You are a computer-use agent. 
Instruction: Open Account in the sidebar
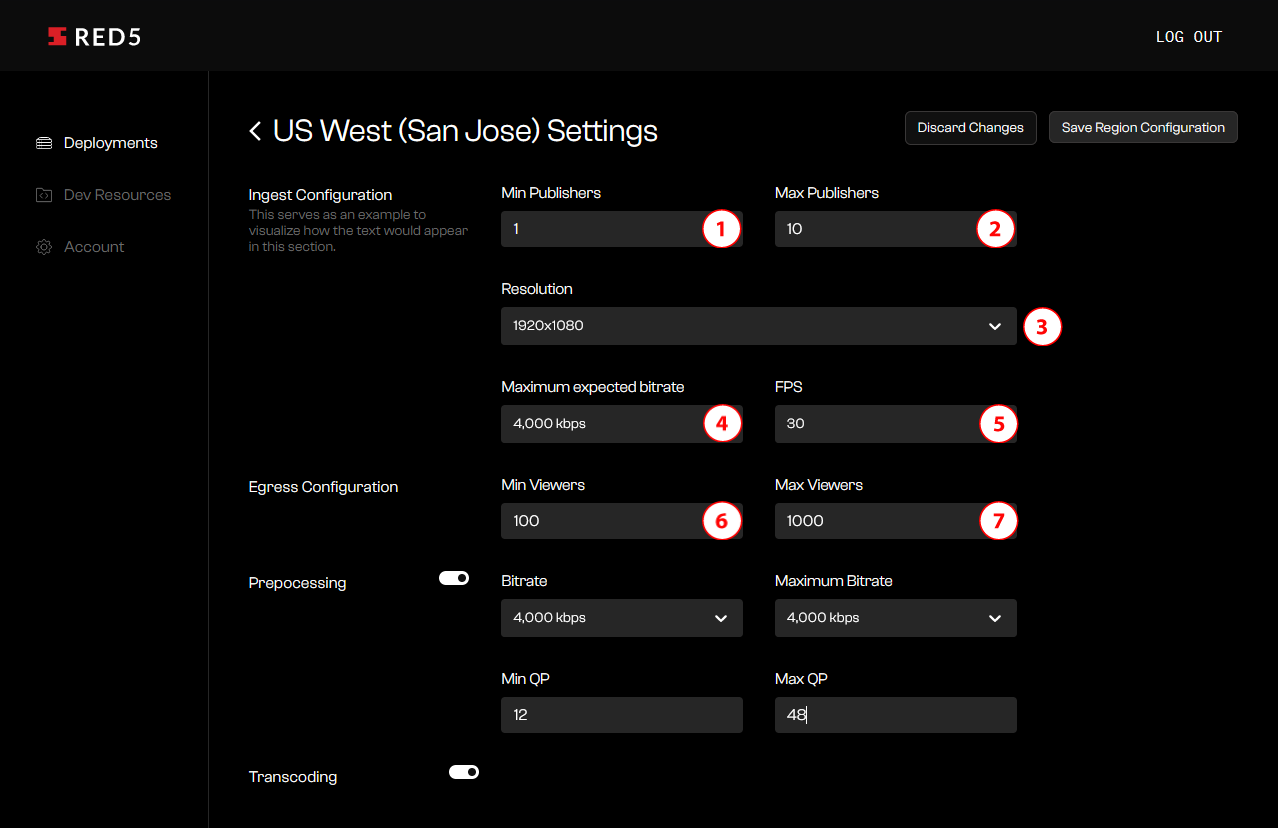[x=94, y=247]
